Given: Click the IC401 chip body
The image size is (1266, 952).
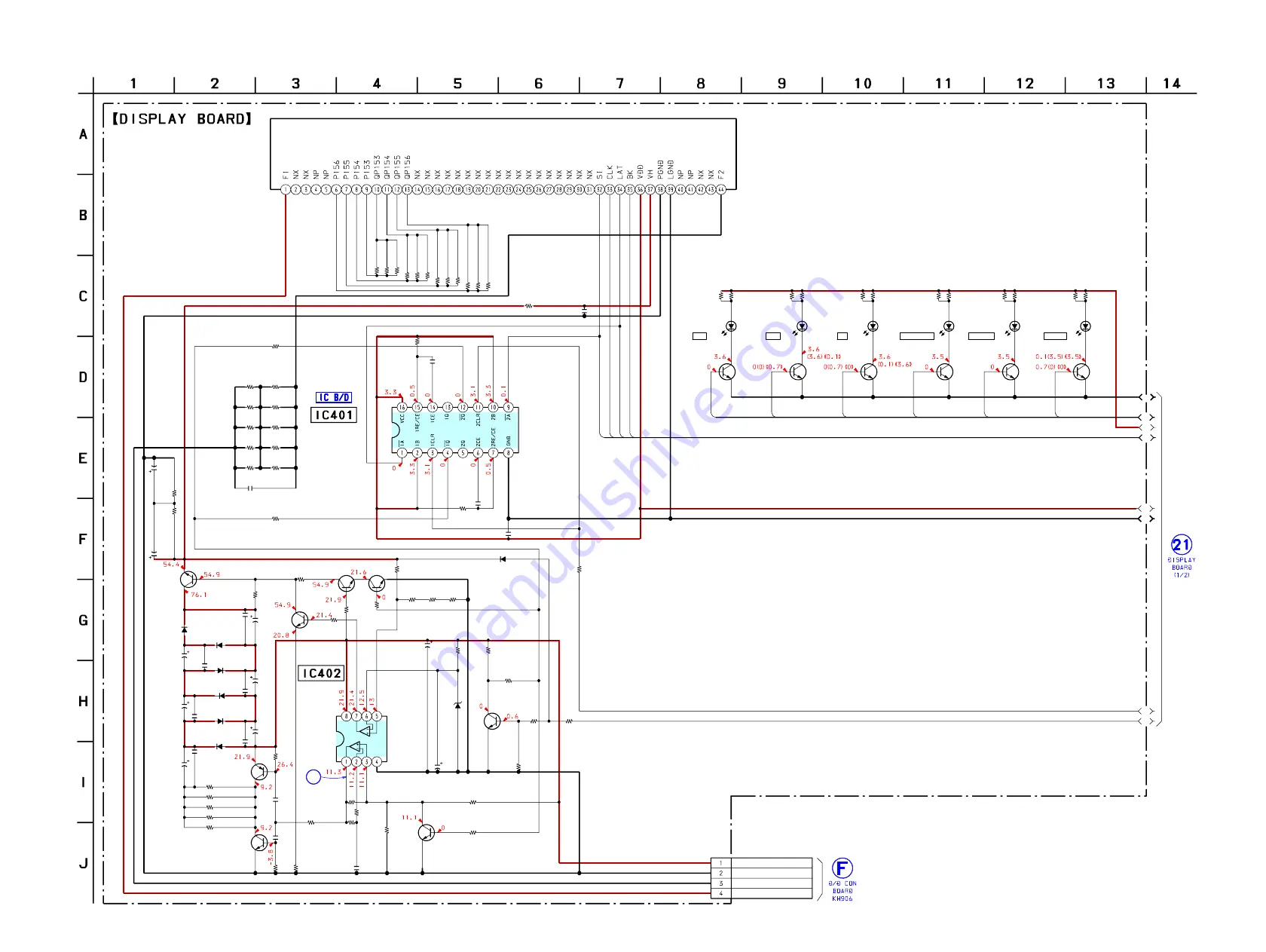Looking at the screenshot, I should point(455,430).
